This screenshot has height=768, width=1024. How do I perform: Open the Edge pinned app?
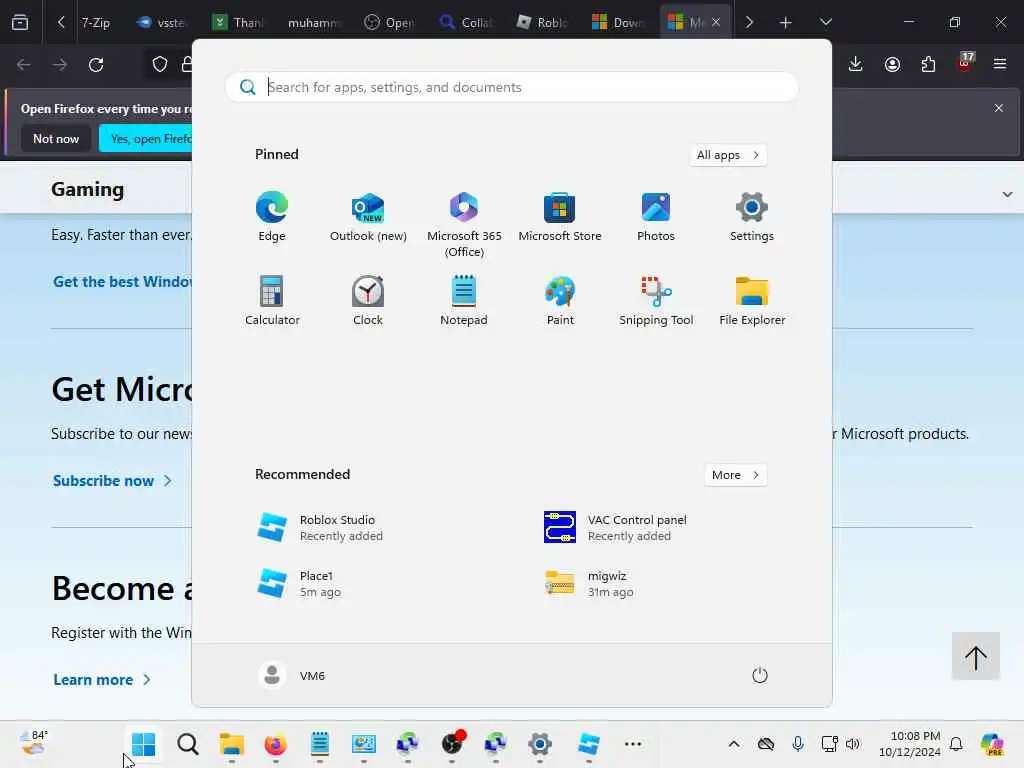tap(272, 217)
